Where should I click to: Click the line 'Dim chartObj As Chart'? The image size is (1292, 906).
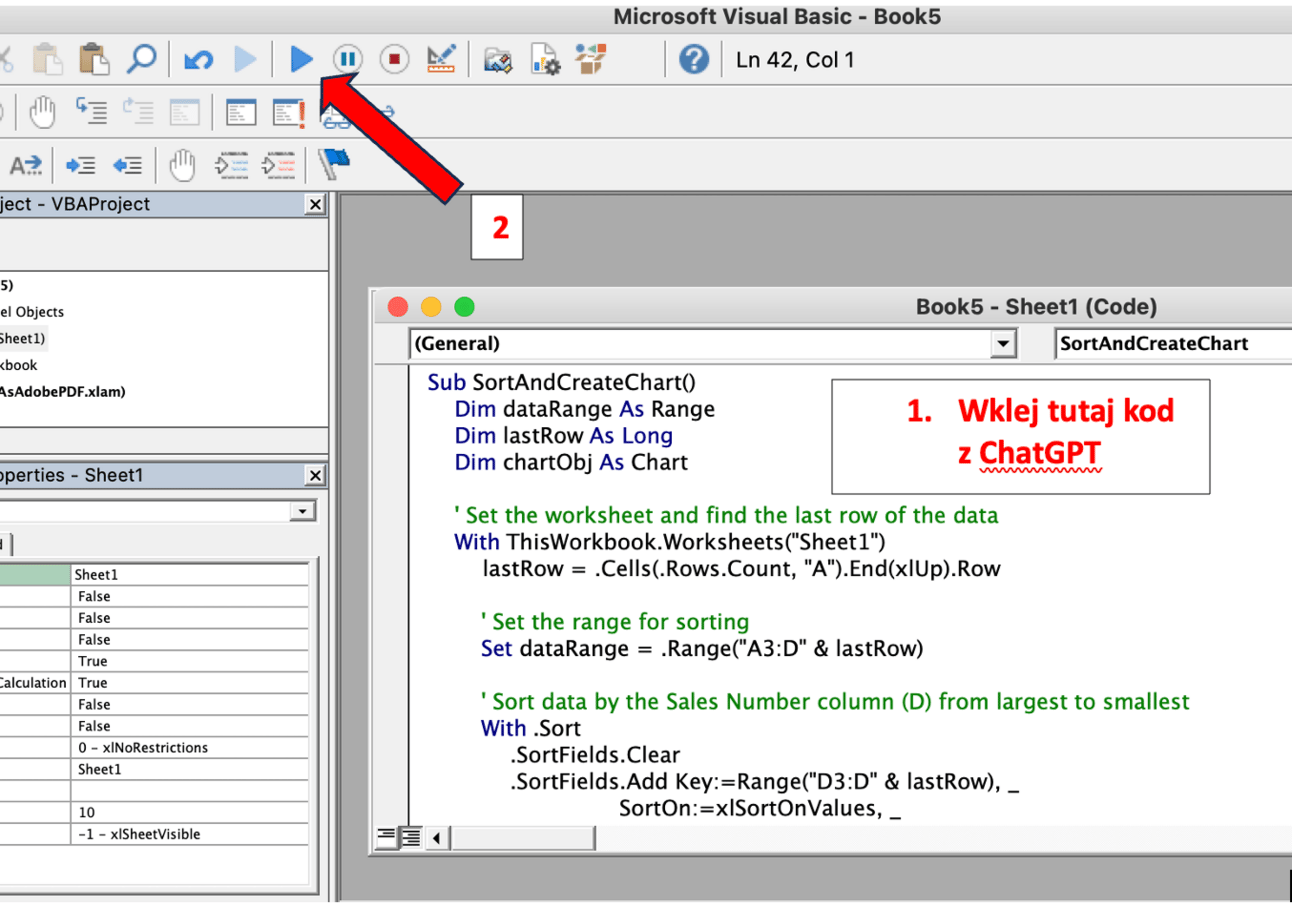point(571,463)
